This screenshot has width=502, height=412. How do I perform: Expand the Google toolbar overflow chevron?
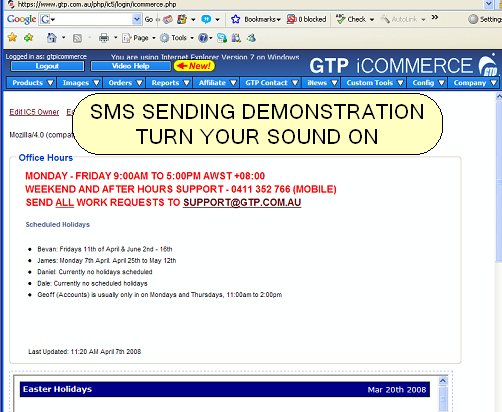pyautogui.click(x=435, y=17)
